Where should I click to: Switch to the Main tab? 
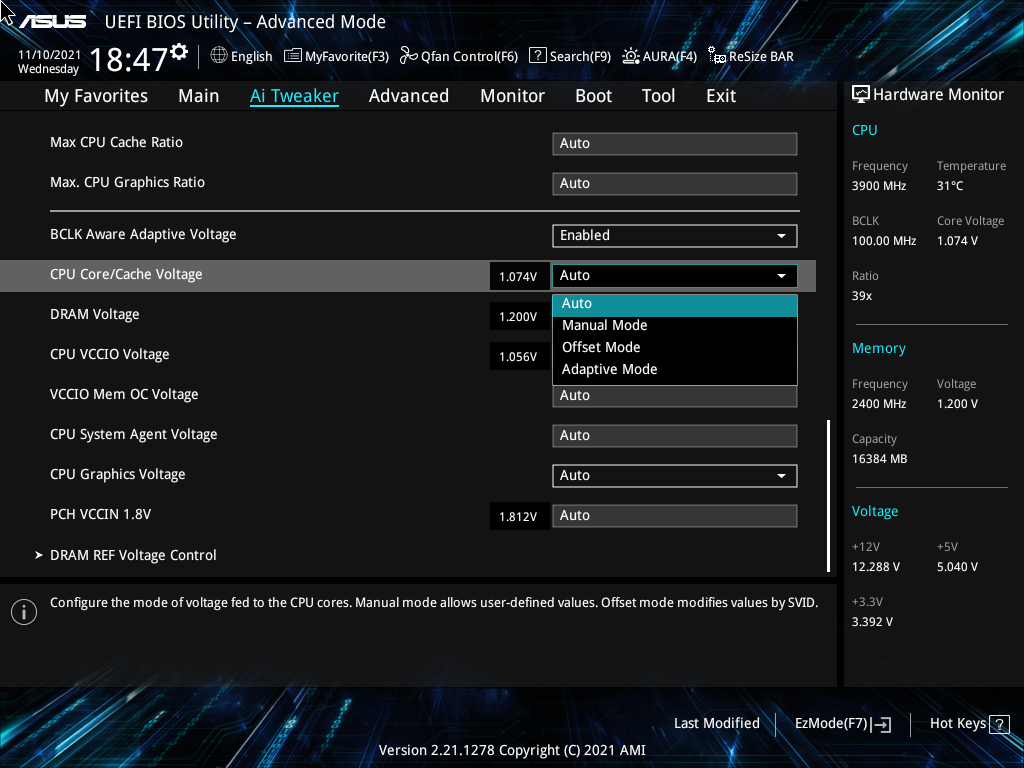pos(199,96)
